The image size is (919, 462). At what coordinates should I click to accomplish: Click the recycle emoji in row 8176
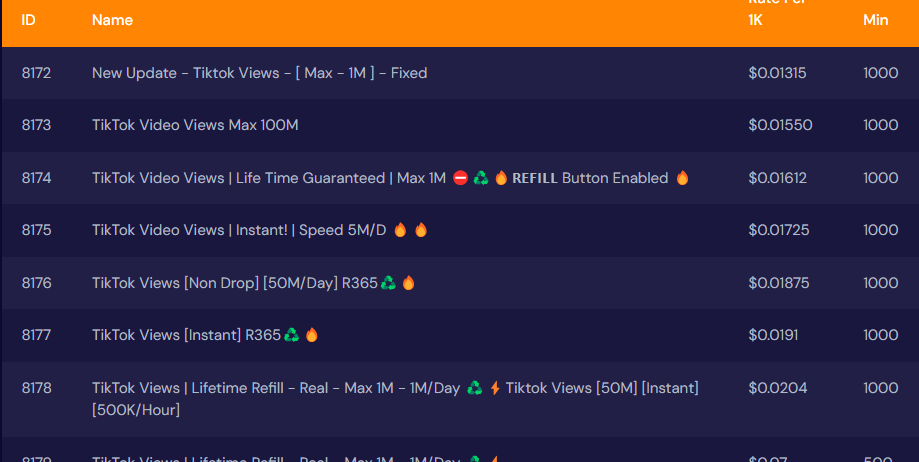point(388,283)
